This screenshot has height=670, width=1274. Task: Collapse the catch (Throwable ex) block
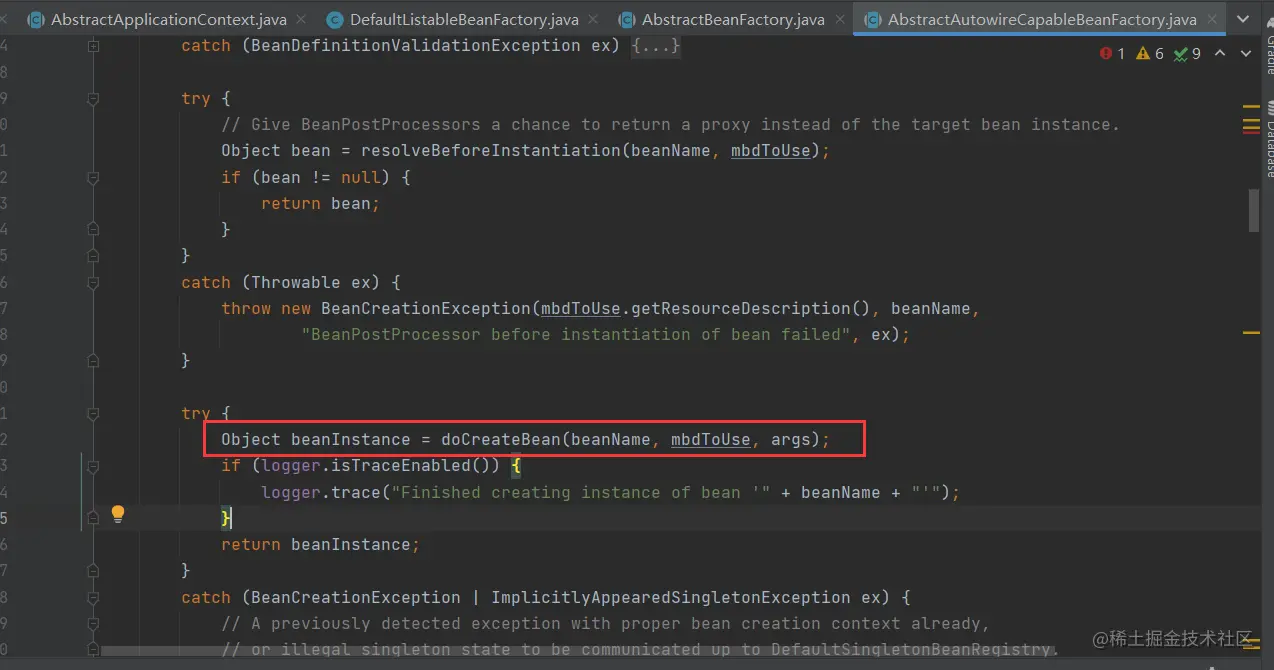[x=93, y=282]
